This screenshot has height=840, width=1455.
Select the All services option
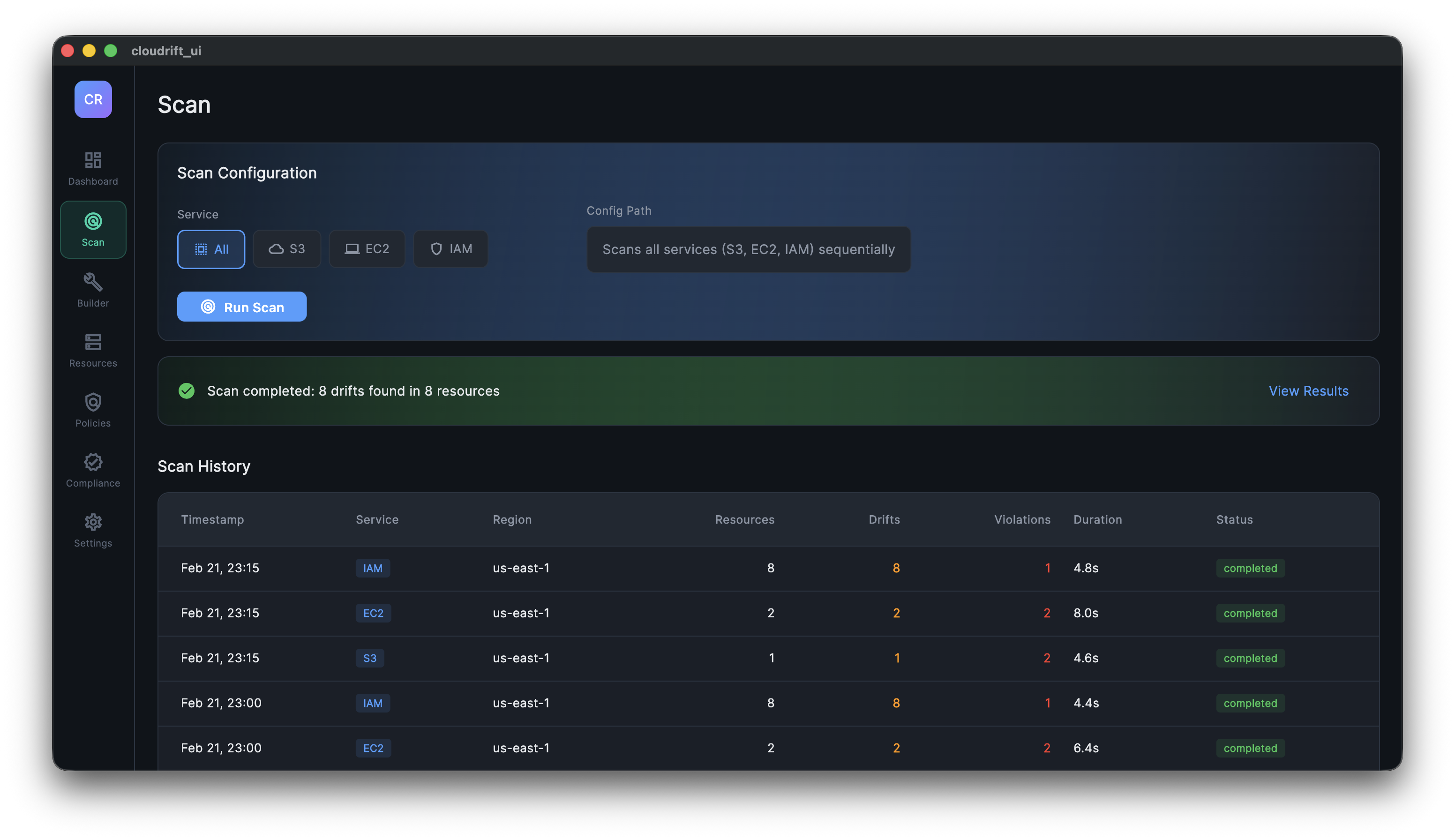click(x=210, y=249)
